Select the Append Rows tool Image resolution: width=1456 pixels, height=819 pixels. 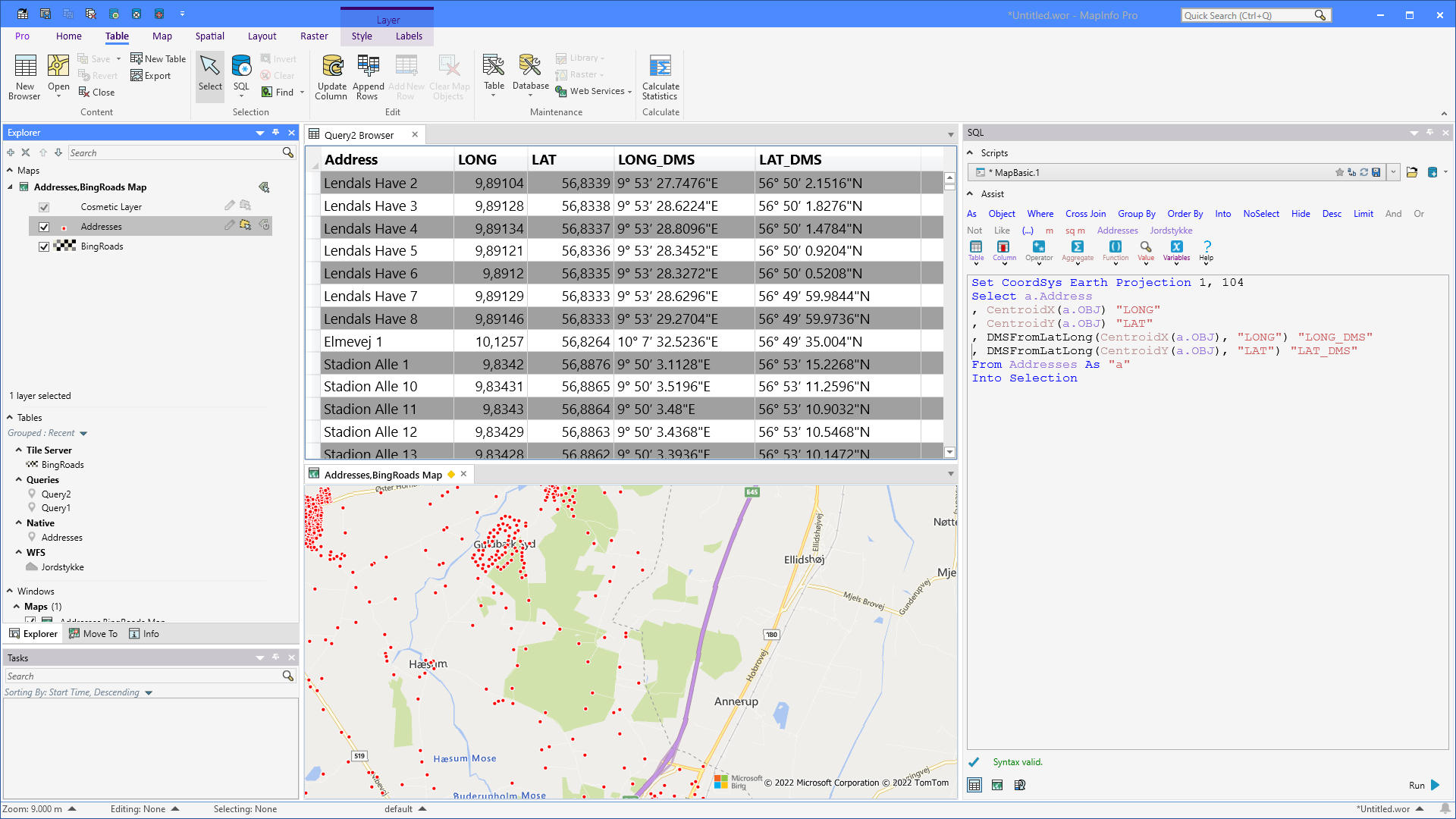368,76
